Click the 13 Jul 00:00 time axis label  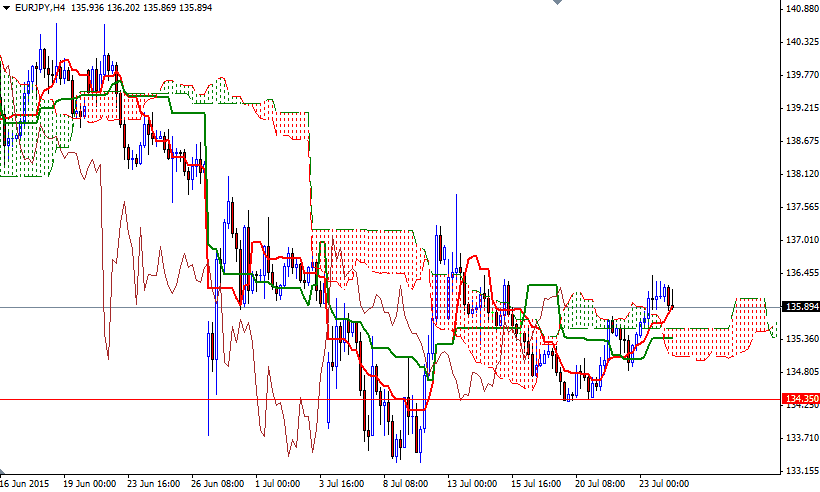tap(472, 483)
